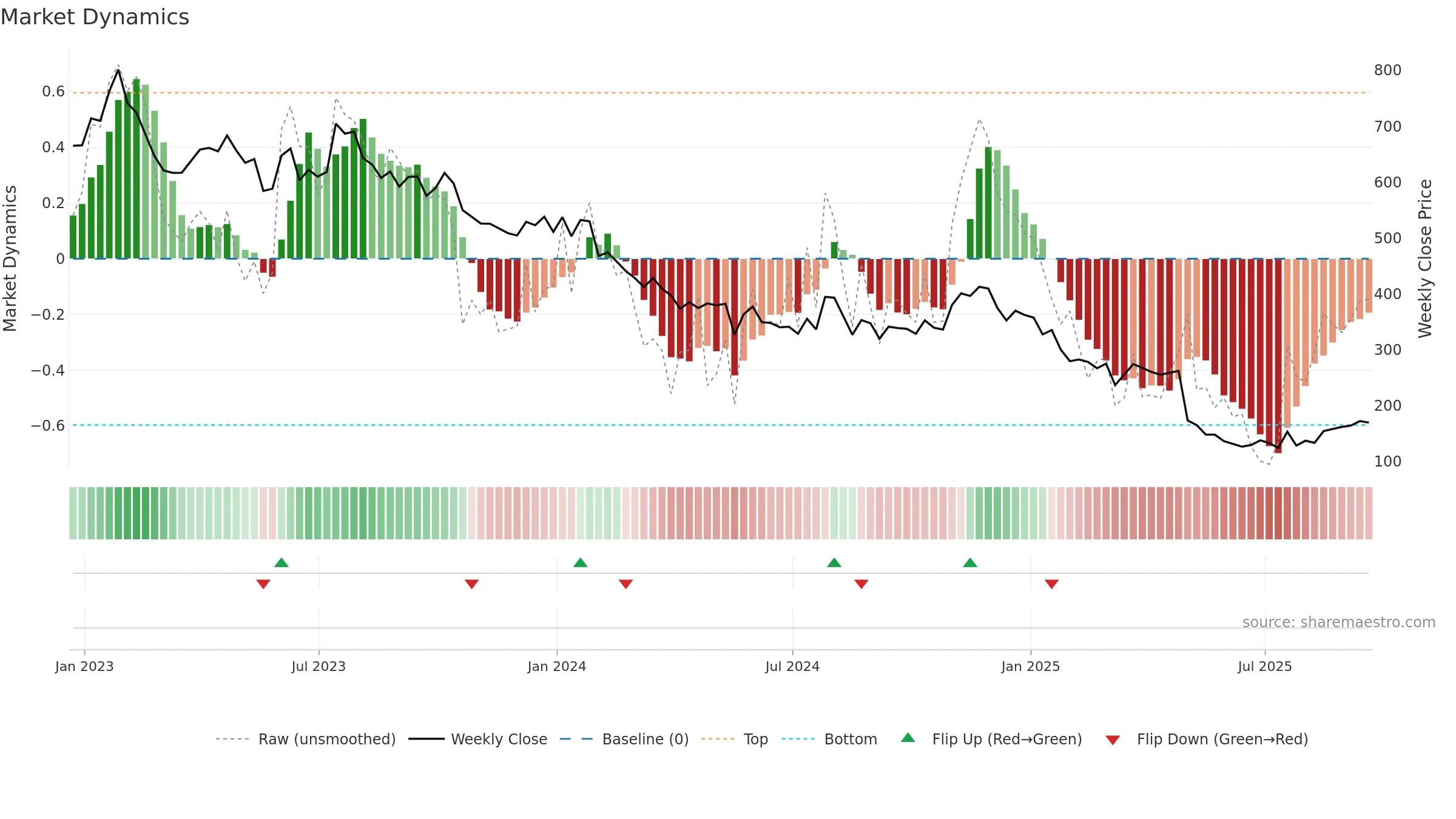This screenshot has width=1456, height=819.
Task: Click the red flip-down marker after Jan 2025
Action: (x=1052, y=584)
